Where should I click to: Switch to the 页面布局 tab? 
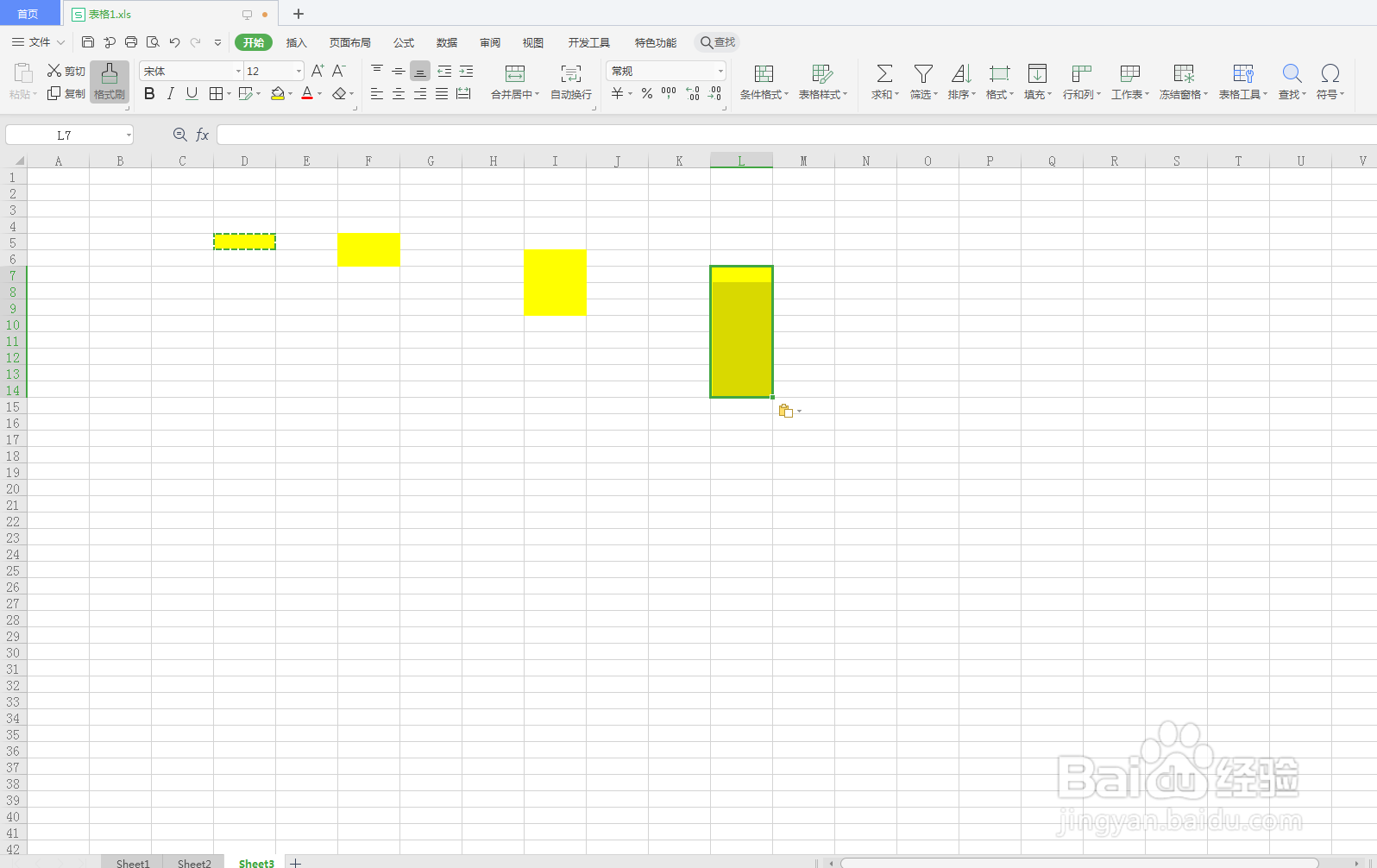click(x=349, y=42)
